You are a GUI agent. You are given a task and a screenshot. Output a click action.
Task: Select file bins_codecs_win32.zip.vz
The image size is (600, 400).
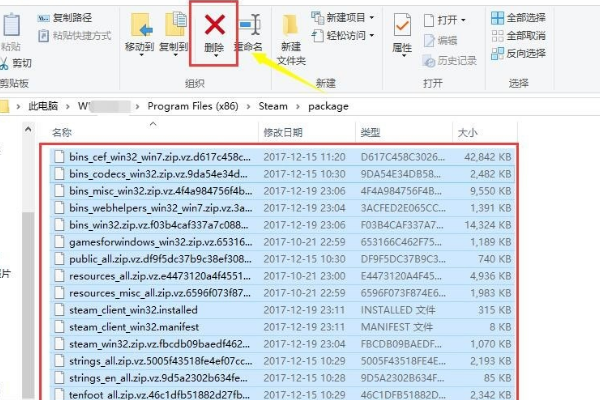pyautogui.click(x=282, y=174)
